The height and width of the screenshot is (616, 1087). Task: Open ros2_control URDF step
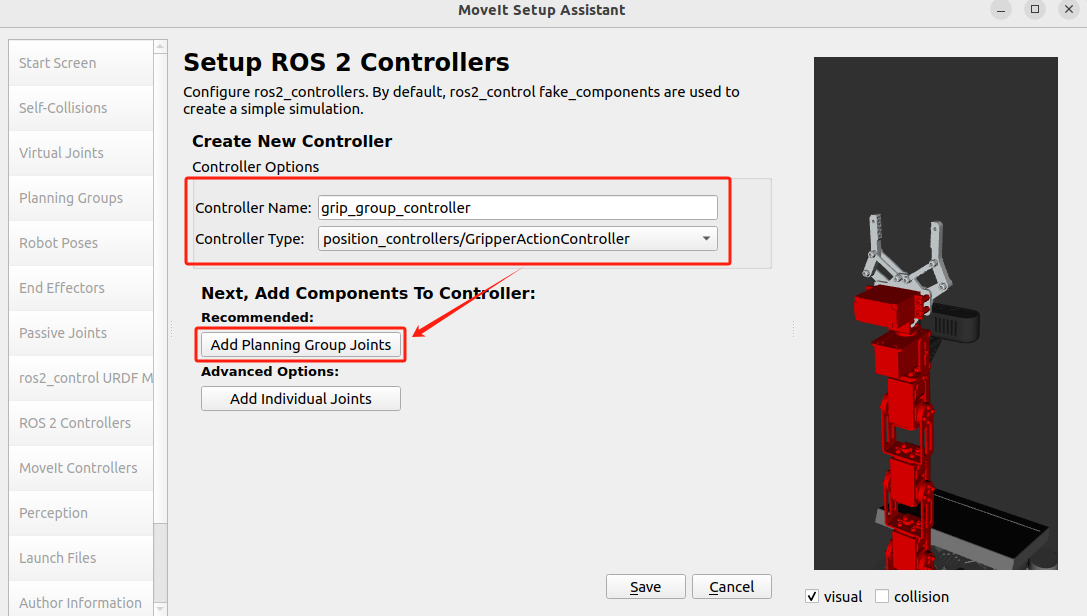coord(81,378)
